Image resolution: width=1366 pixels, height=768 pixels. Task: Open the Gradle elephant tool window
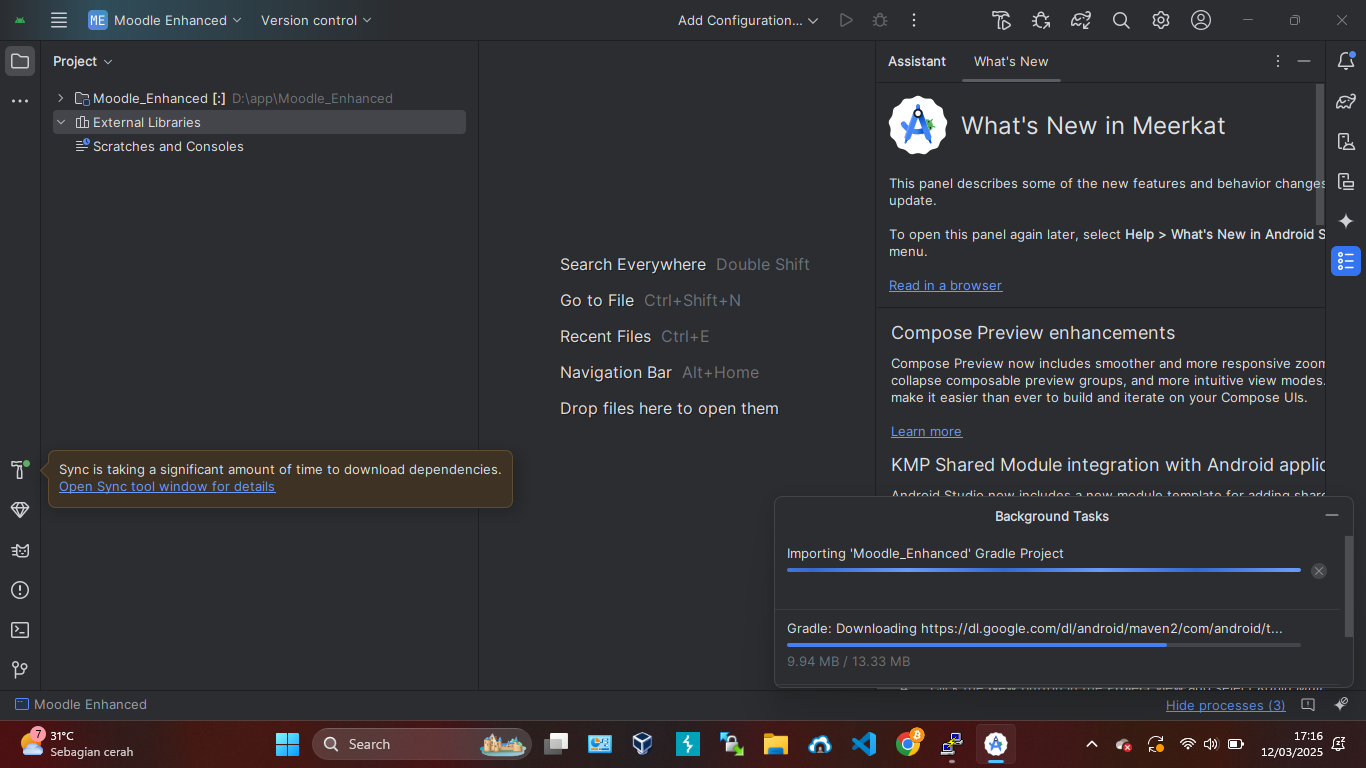1346,101
